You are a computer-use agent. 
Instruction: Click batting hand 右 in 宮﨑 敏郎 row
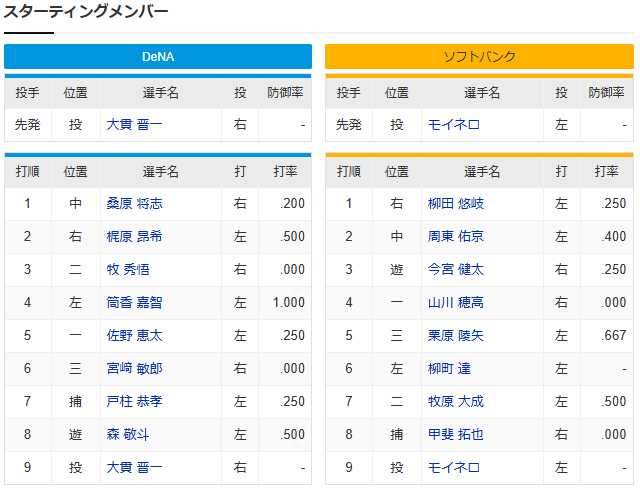(240, 369)
